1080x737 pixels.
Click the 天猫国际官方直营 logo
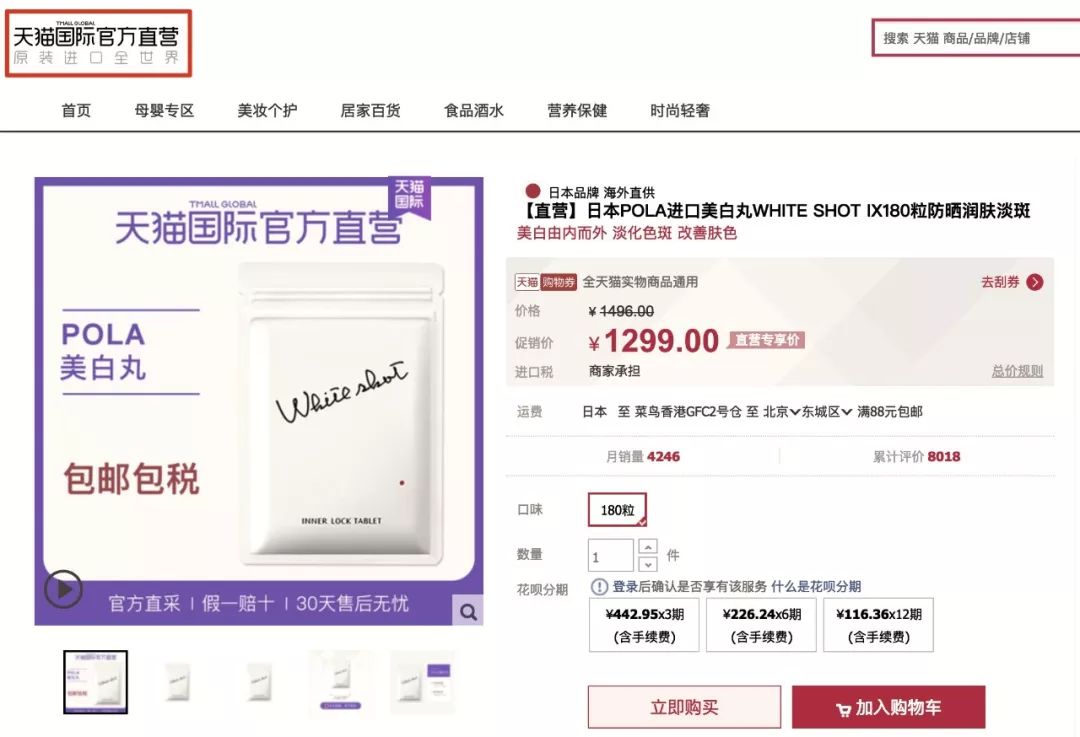[x=98, y=43]
